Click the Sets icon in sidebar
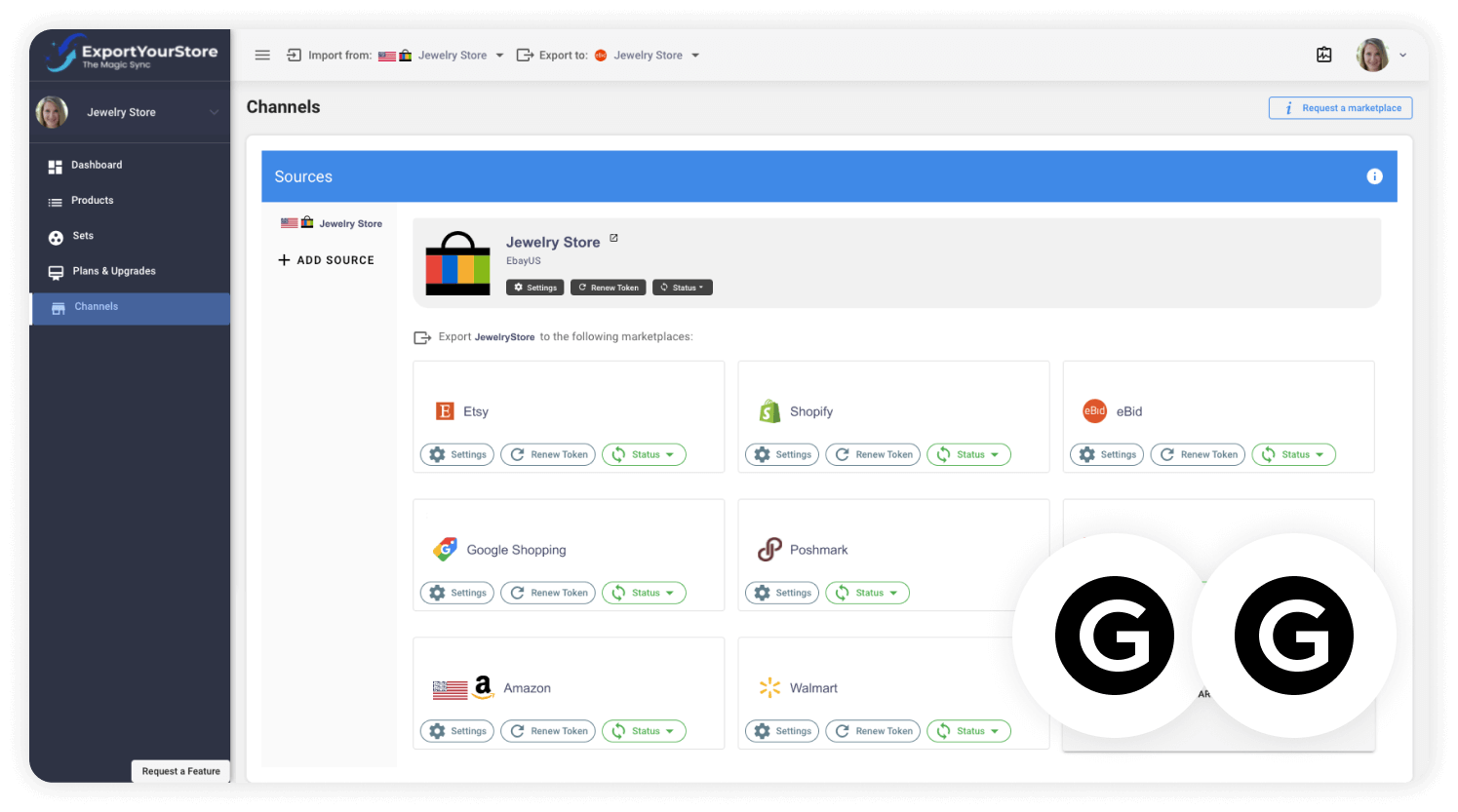Screen dimensions: 1458x812 [56, 237]
